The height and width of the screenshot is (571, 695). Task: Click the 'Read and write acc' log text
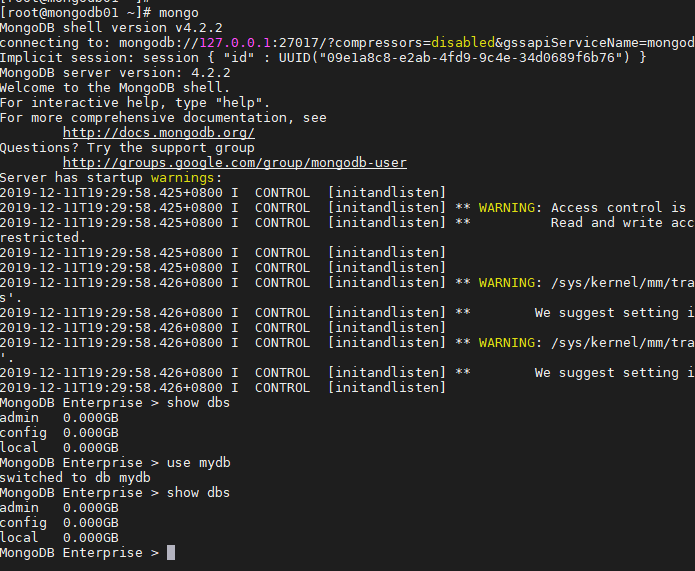[x=623, y=223]
